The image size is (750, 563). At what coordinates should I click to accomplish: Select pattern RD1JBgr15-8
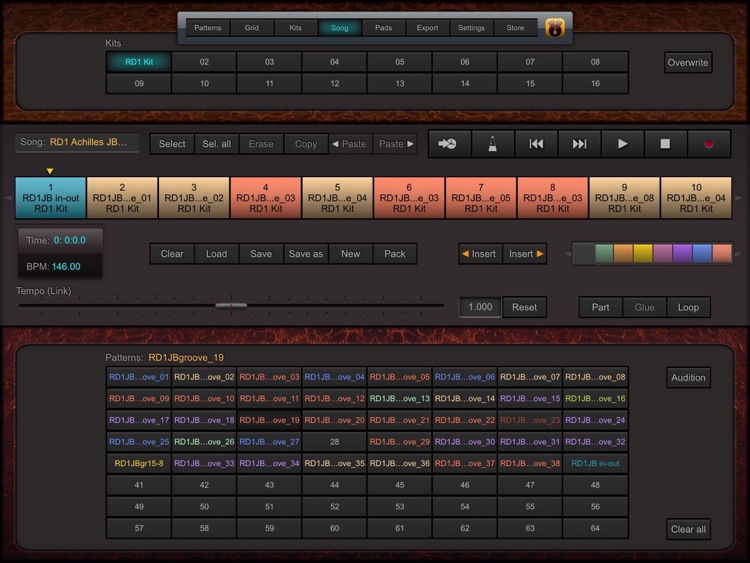[139, 463]
